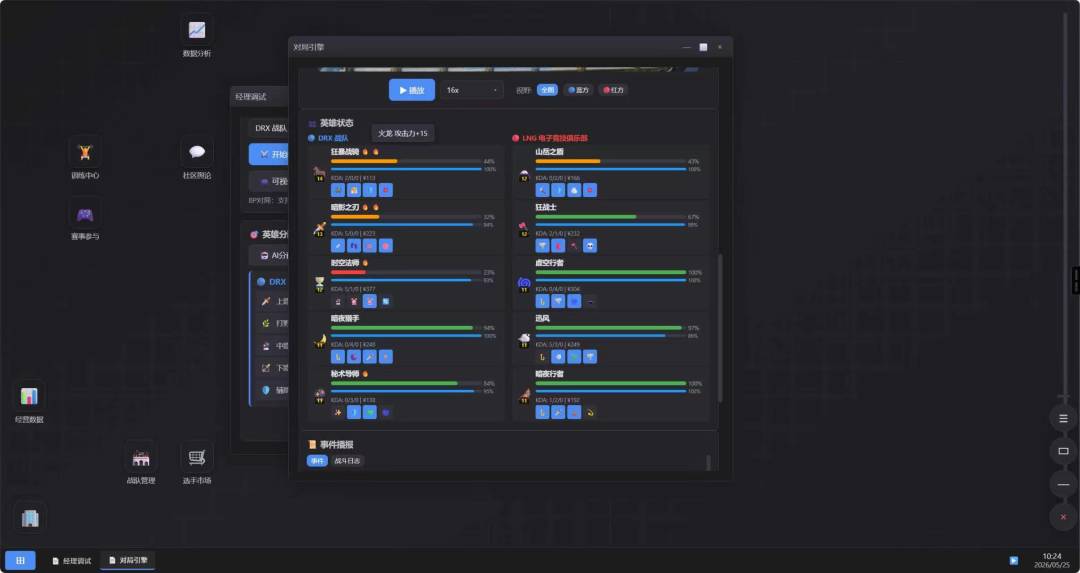Click the 播放 play button

click(x=412, y=90)
